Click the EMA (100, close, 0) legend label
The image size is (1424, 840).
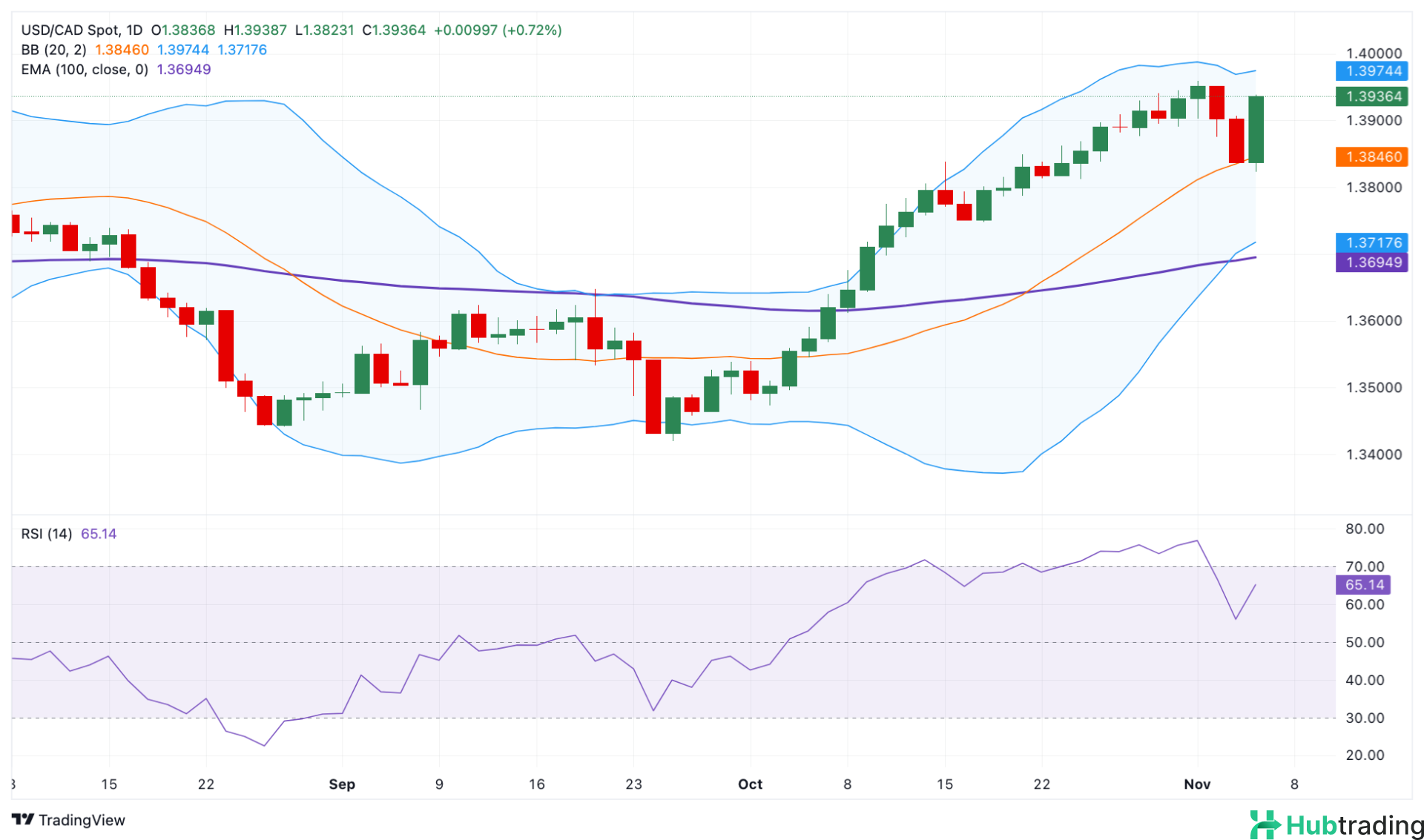click(85, 70)
